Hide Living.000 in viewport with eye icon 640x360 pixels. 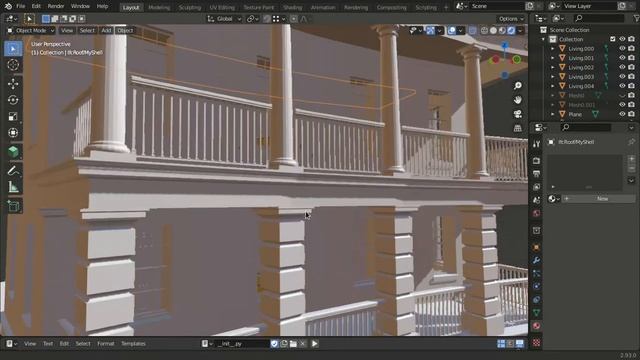tap(622, 49)
